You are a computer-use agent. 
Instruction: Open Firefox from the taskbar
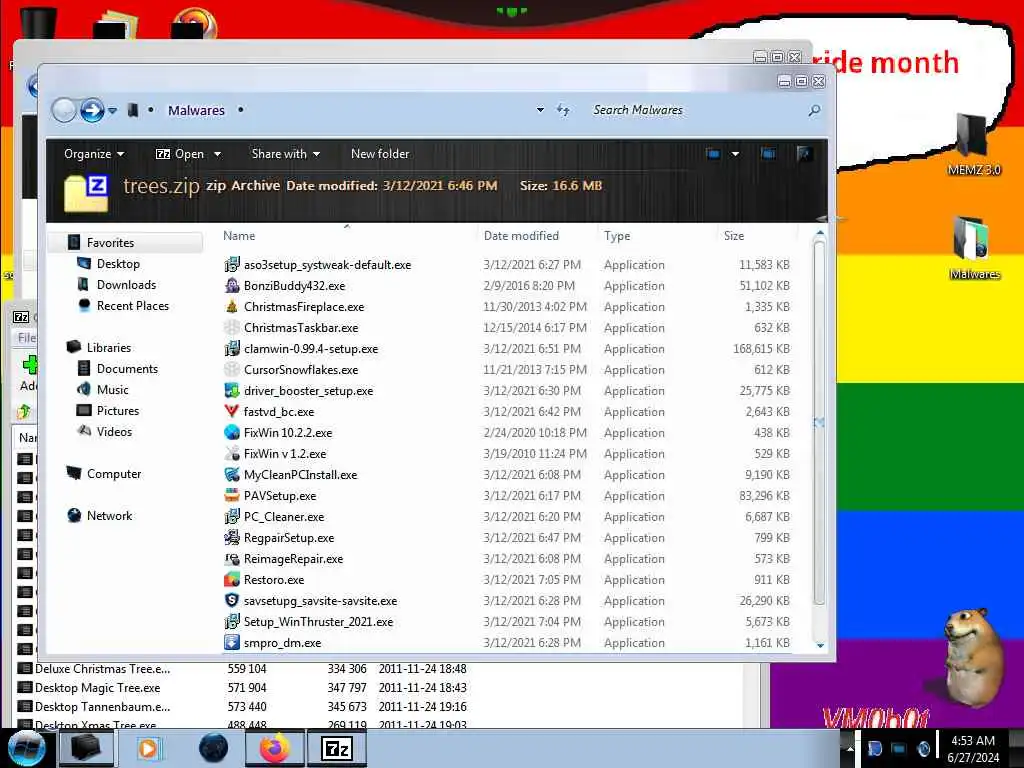[x=274, y=748]
